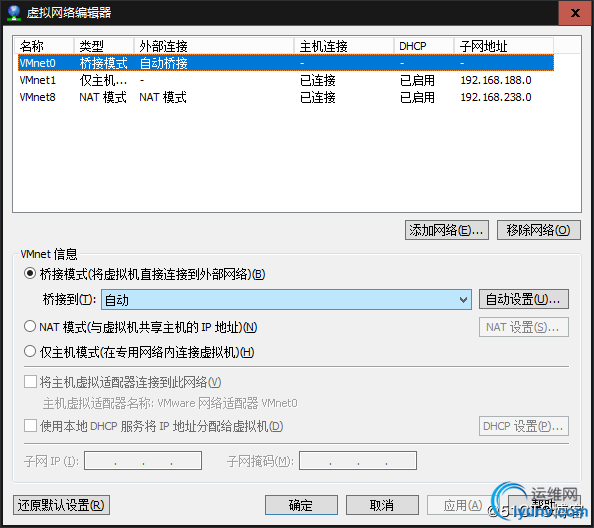Screen dimensions: 594x528
Task: Click the 自动设置(U)... button
Action: [524, 299]
